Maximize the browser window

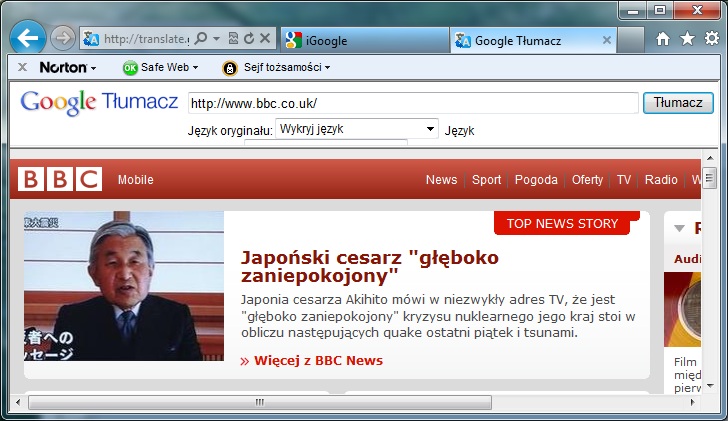click(x=660, y=10)
